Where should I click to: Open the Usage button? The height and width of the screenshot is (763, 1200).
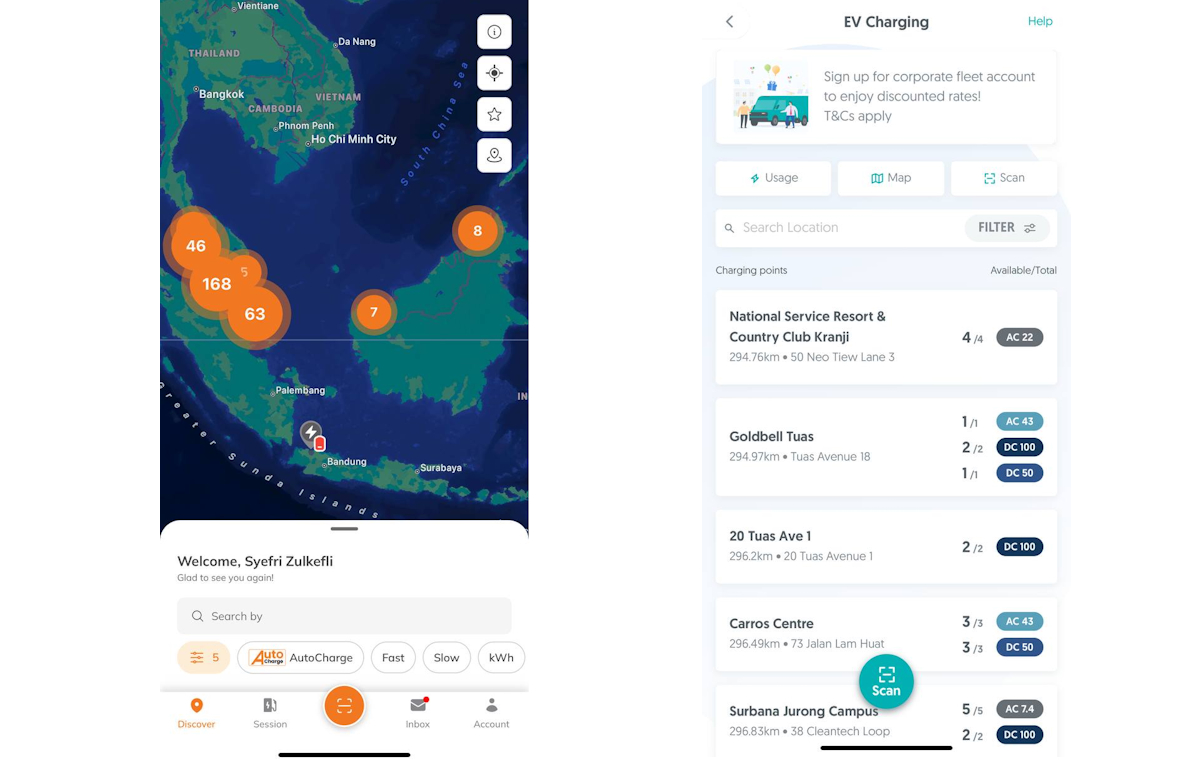[773, 178]
